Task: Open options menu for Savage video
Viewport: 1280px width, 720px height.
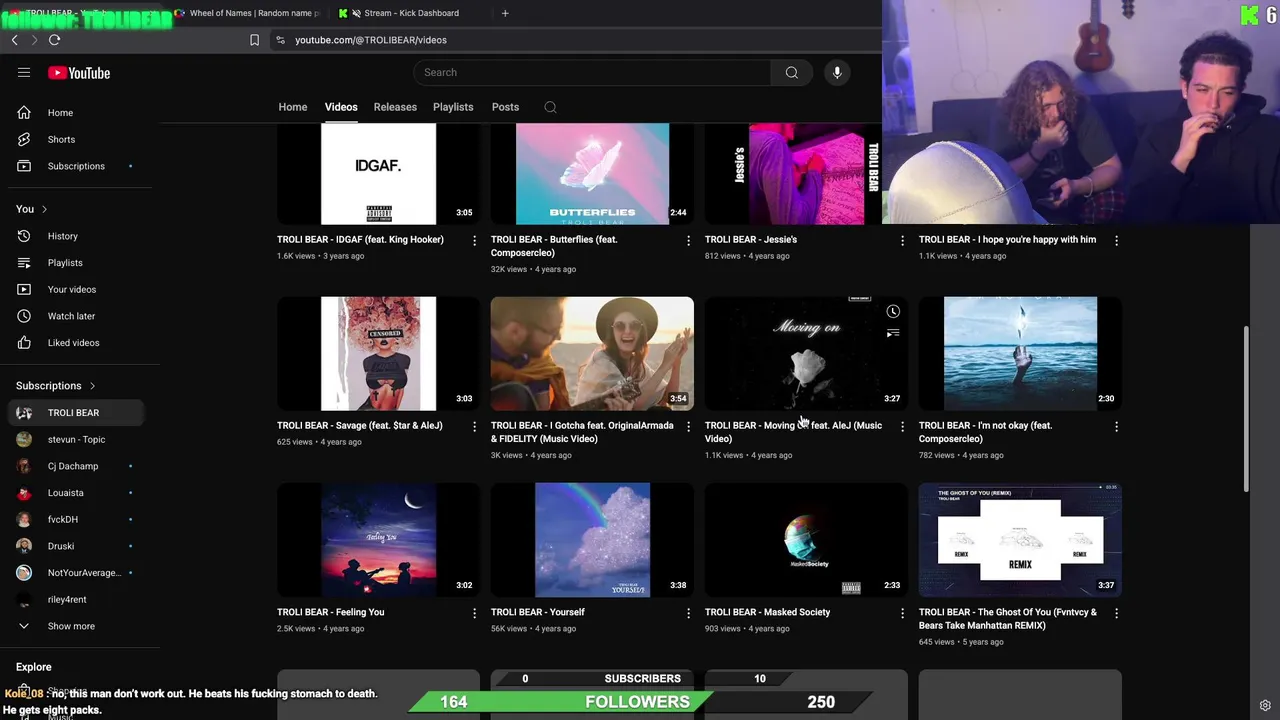Action: click(474, 426)
